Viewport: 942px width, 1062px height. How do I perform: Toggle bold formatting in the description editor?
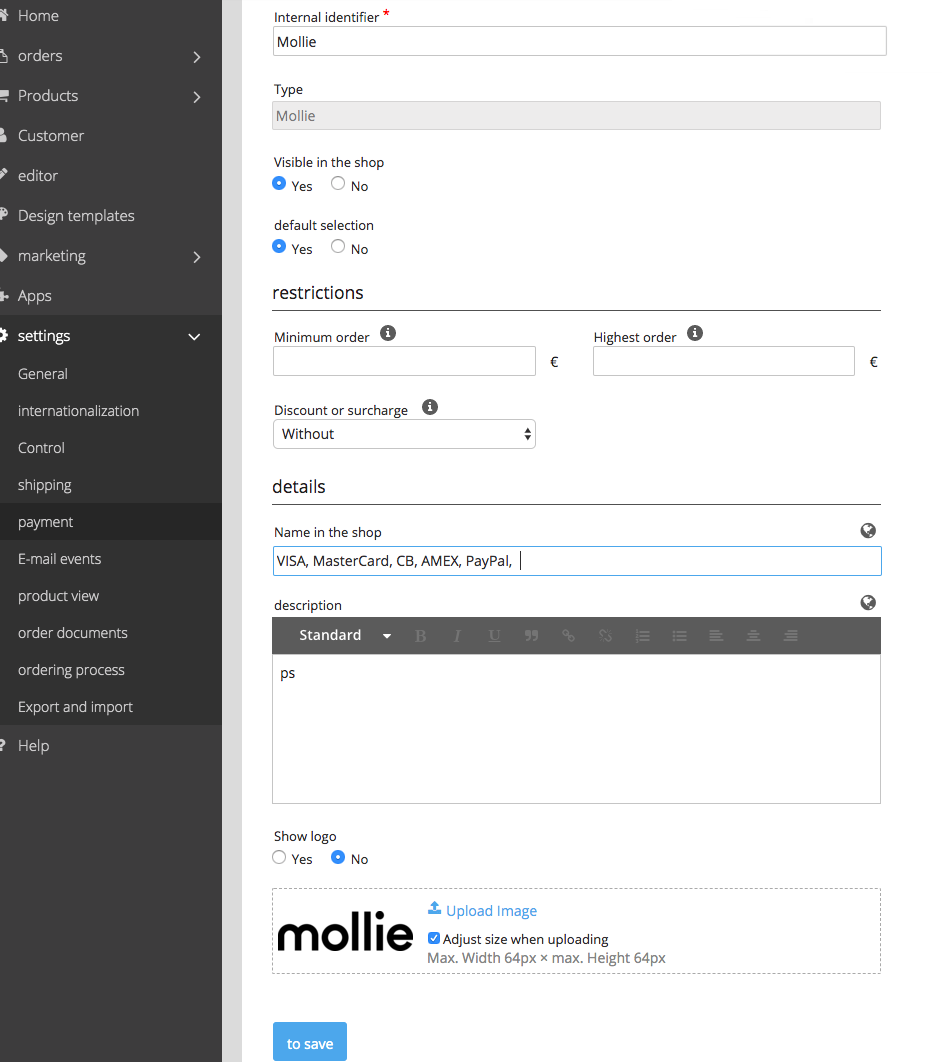tap(420, 635)
